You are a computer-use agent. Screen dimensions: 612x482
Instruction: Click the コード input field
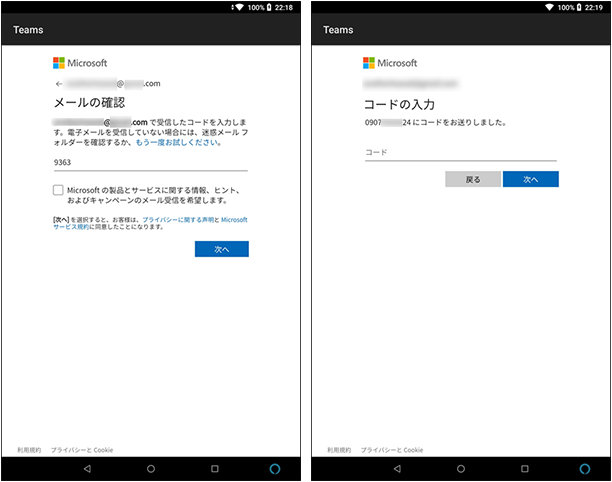click(461, 153)
